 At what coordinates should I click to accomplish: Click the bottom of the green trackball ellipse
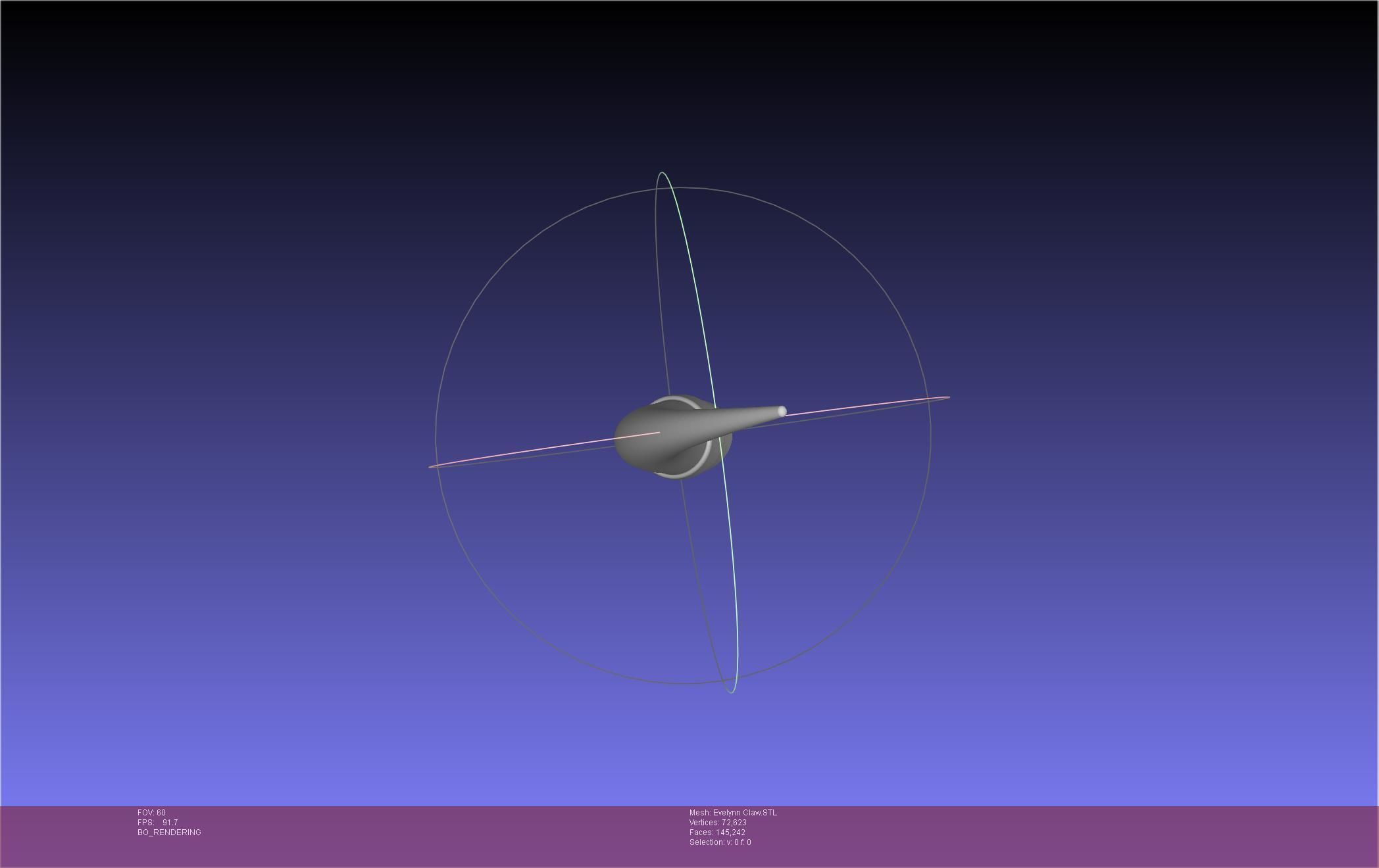tap(732, 692)
